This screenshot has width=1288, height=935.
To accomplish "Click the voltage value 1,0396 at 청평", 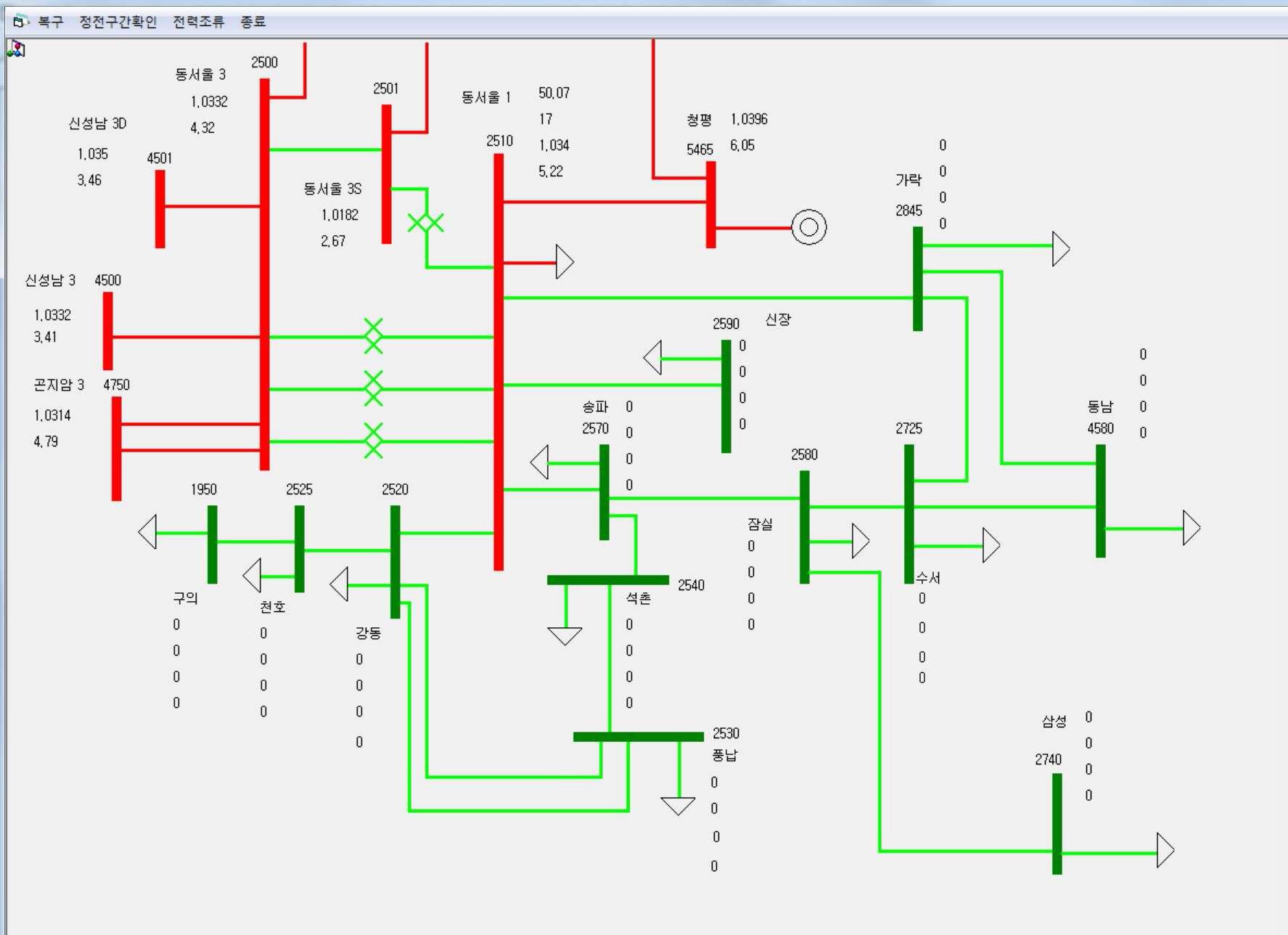I will pyautogui.click(x=749, y=119).
